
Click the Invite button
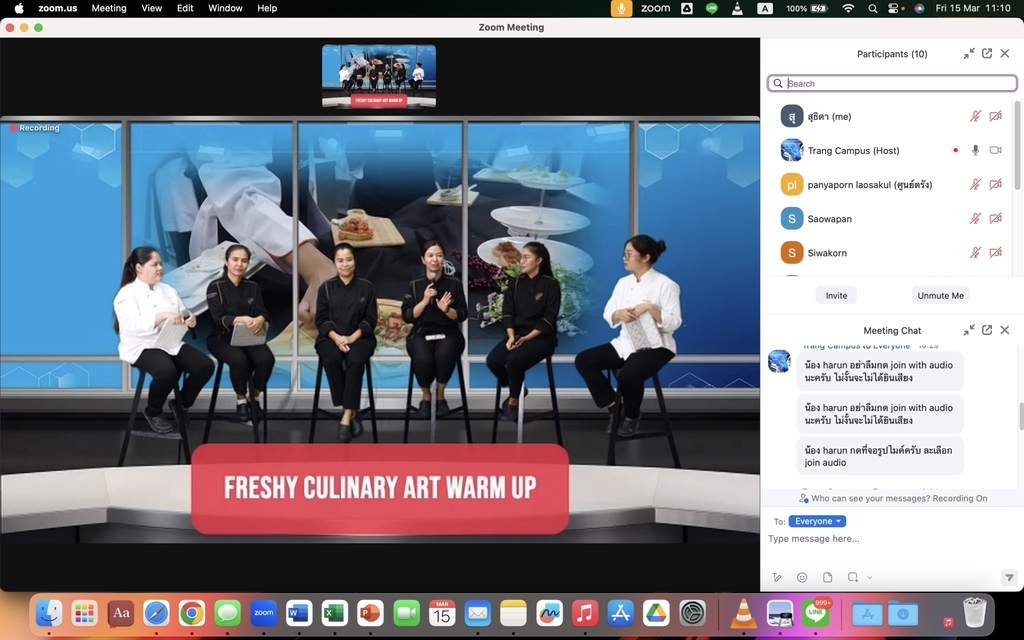(836, 296)
